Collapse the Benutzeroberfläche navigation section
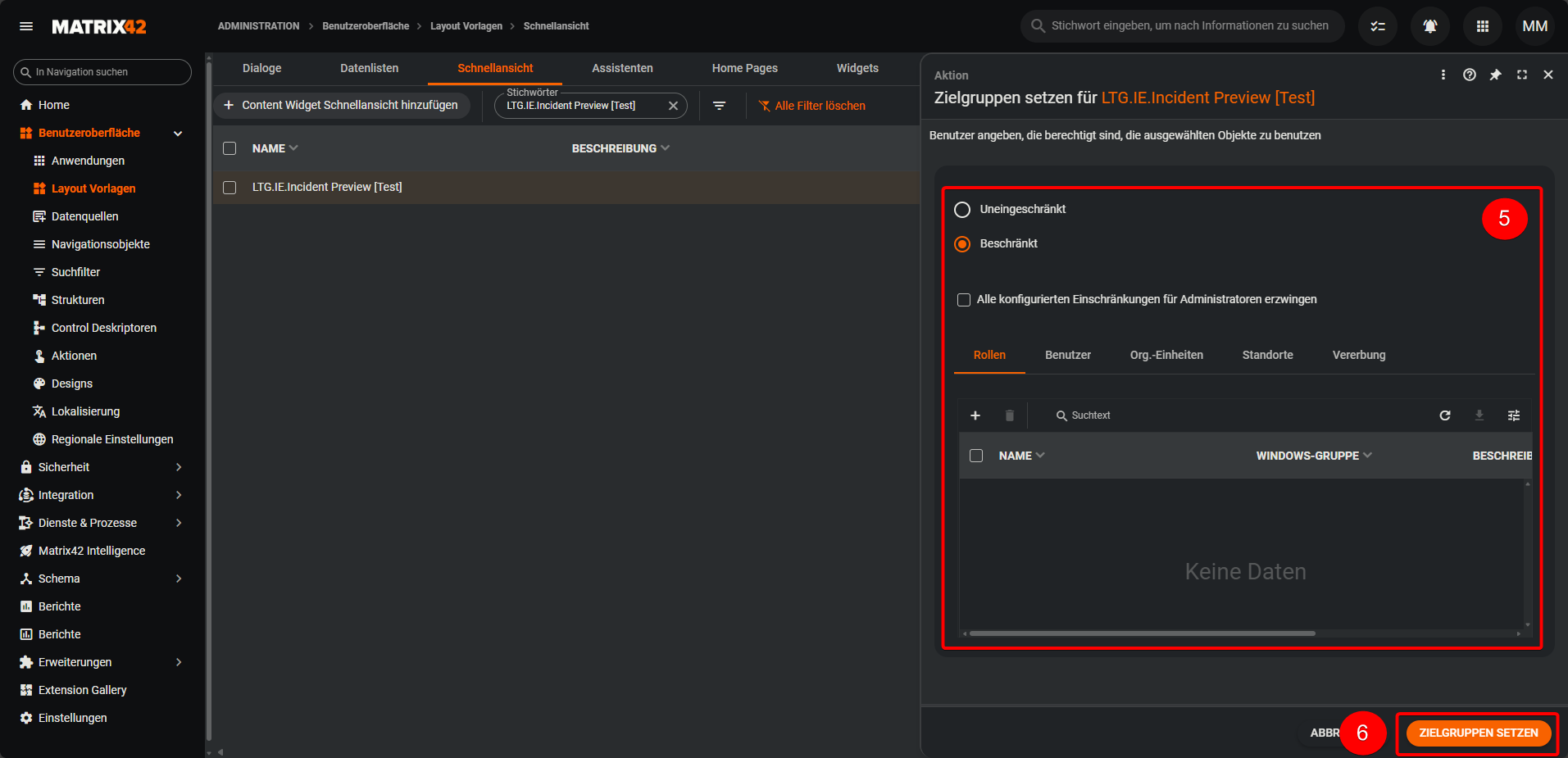The height and width of the screenshot is (758, 1568). 178,134
